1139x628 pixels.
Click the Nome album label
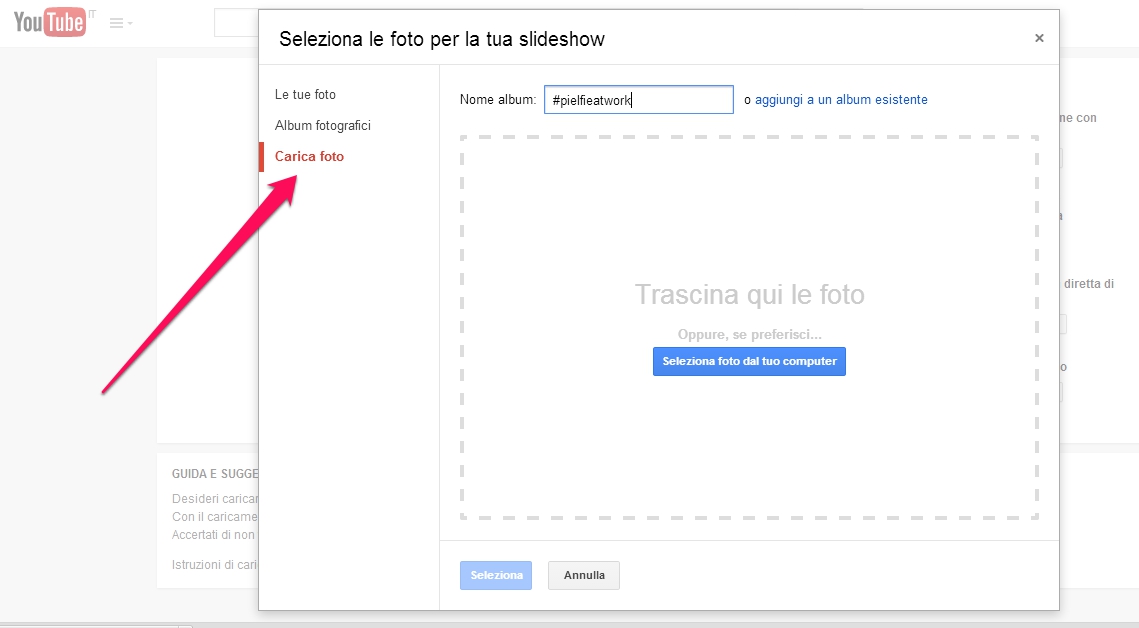498,100
